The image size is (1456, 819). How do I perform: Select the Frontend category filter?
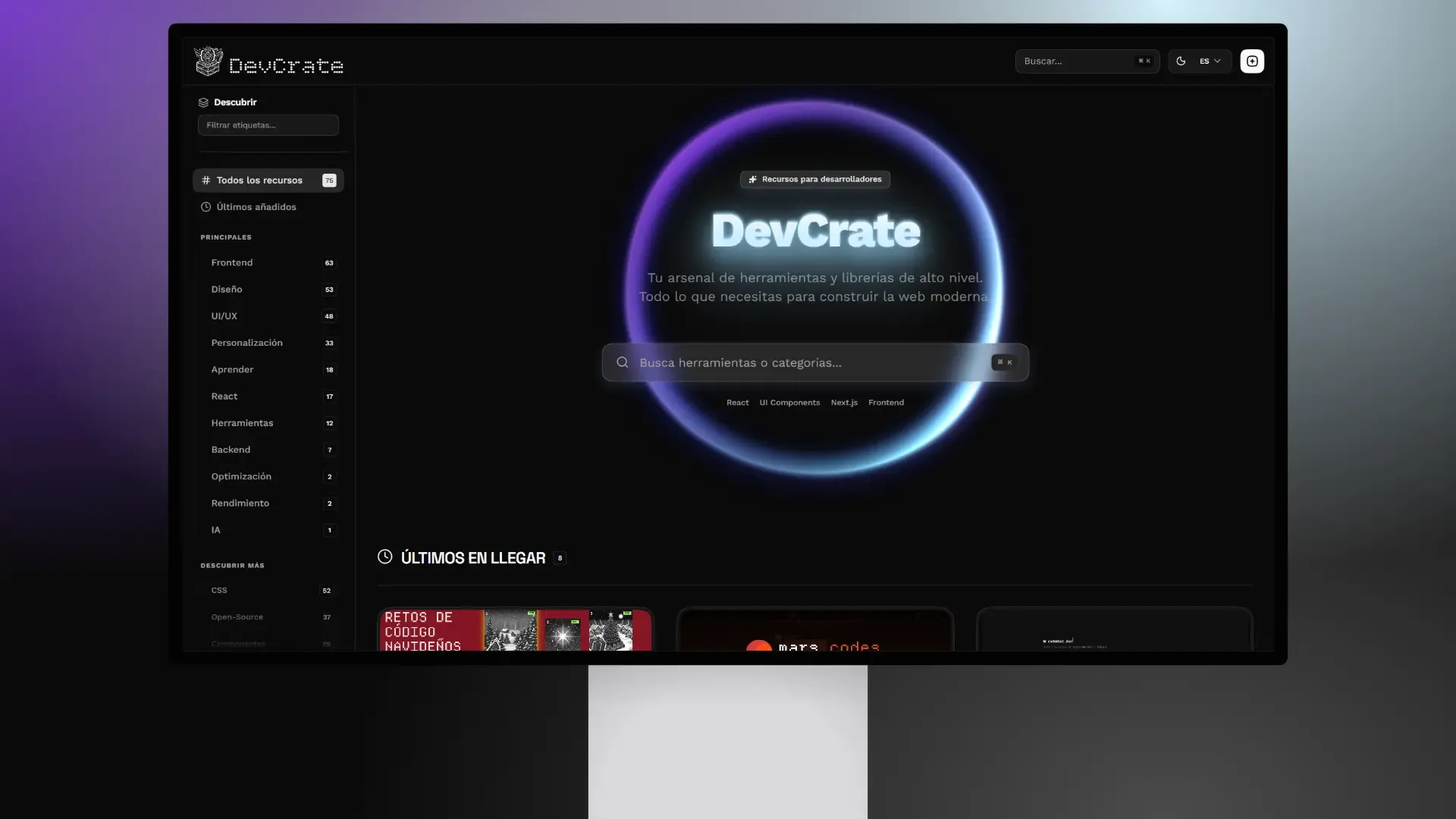(232, 262)
